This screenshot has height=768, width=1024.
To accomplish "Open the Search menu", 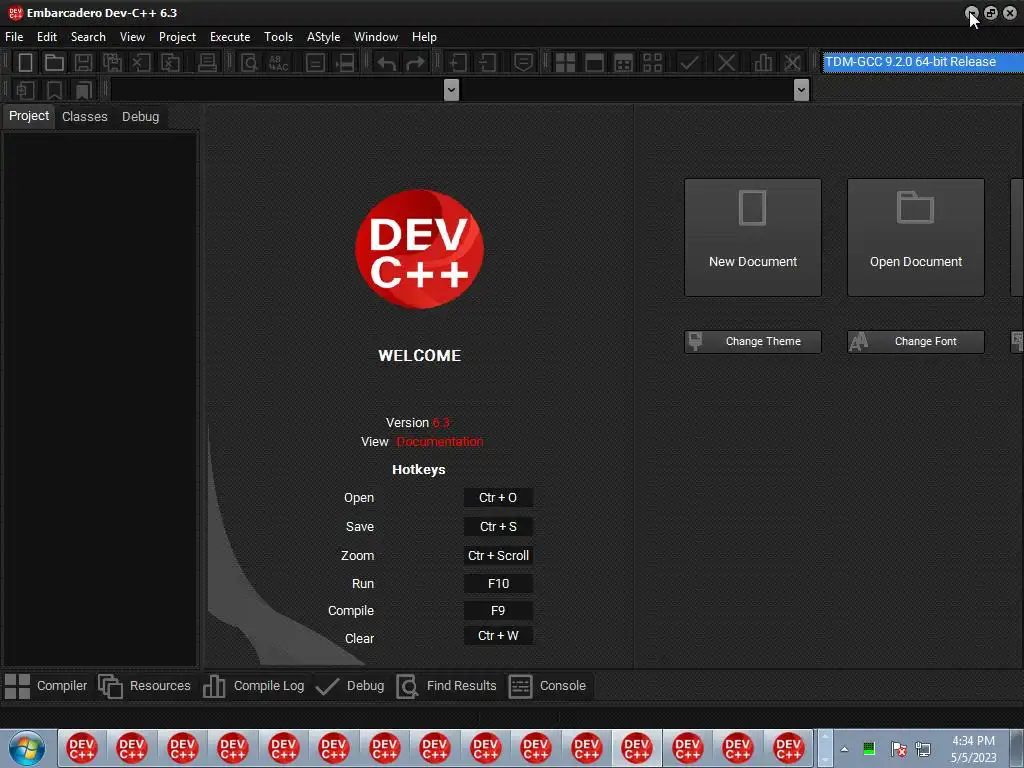I will (x=88, y=37).
